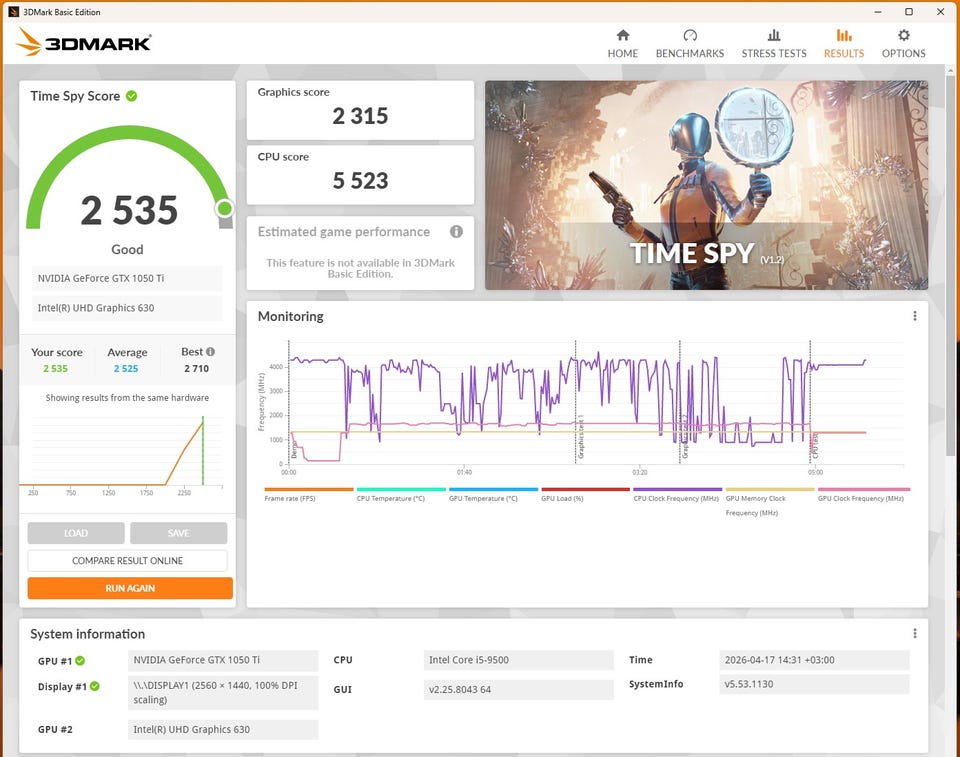This screenshot has width=960, height=757.
Task: Click the 3DMark title bar app icon
Action: pos(13,12)
